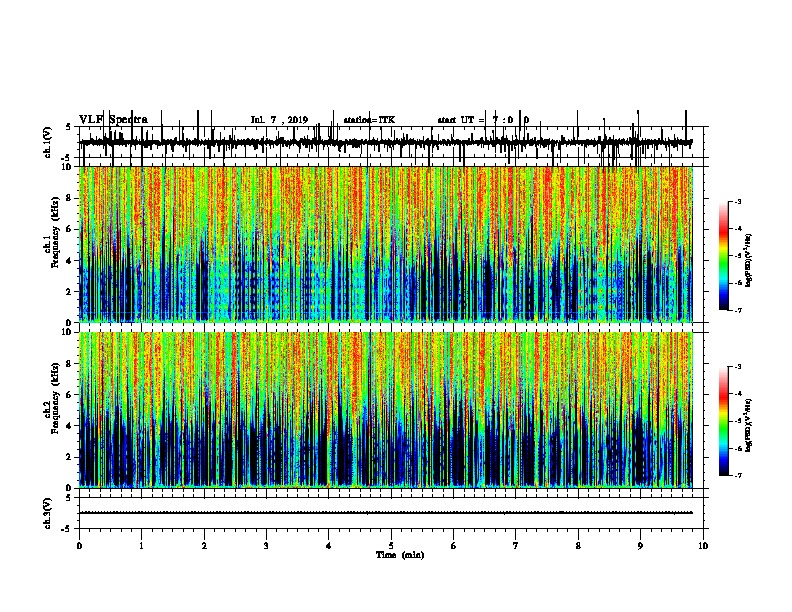792x612 pixels.
Task: Click the final time axis tick label "10"
Action: click(703, 546)
